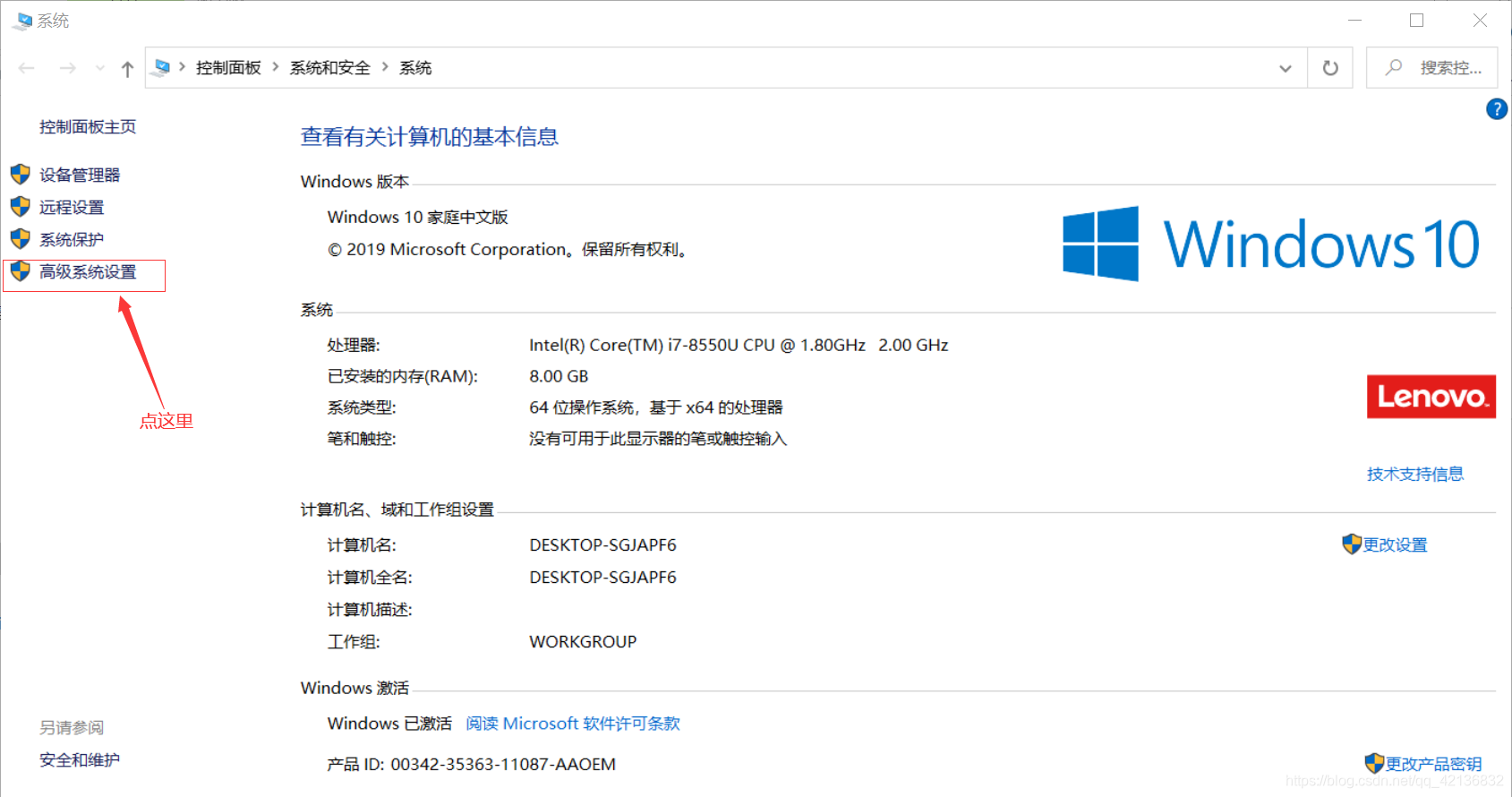Click the product ID 00342-35363-11087-AAOEM

tap(503, 764)
